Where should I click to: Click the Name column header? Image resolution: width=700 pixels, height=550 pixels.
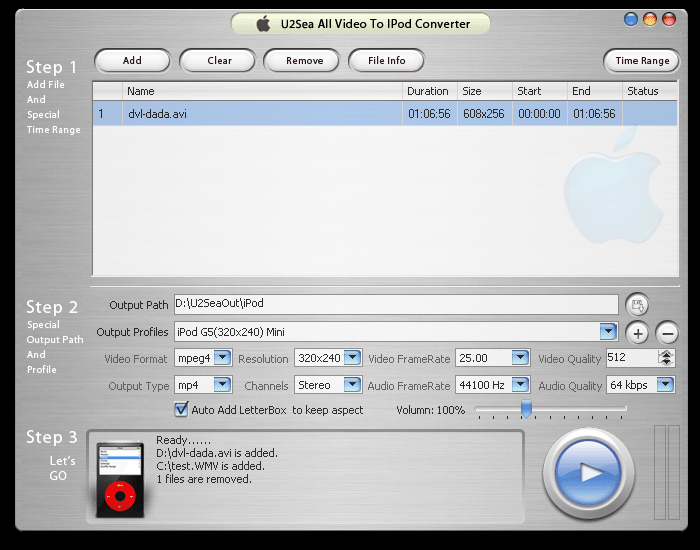pos(262,91)
